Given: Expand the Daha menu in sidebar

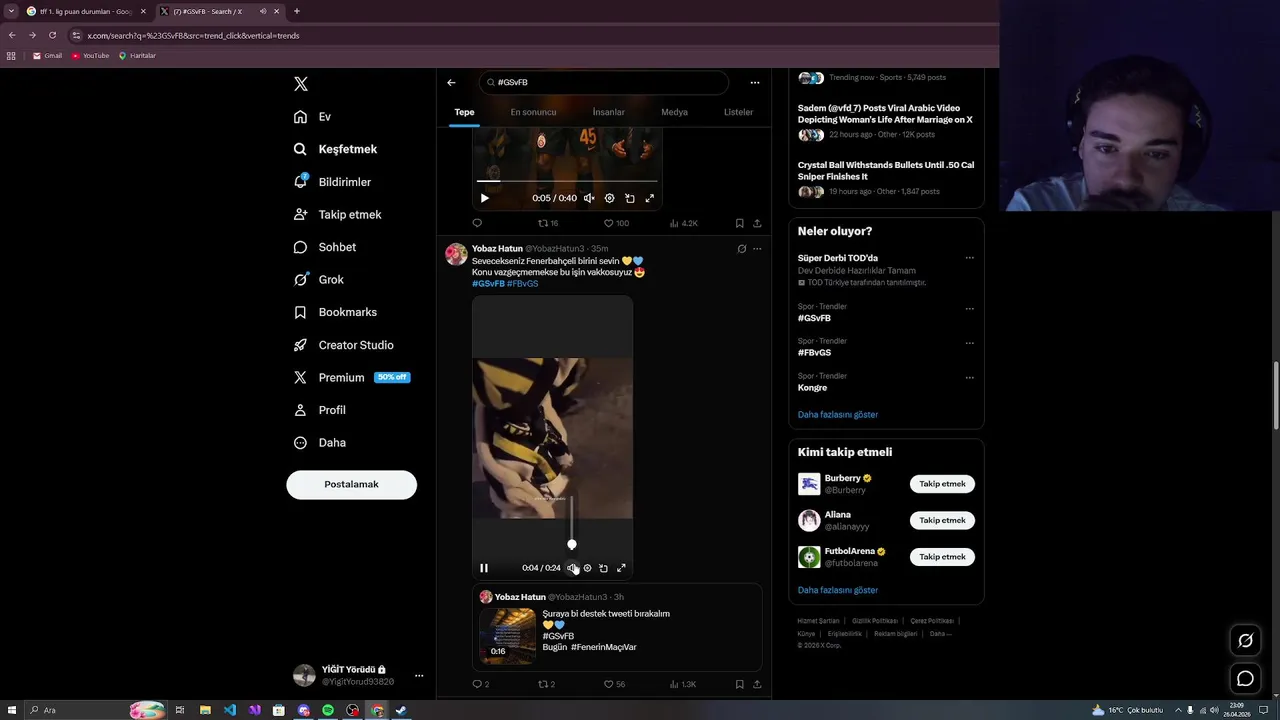Looking at the screenshot, I should click(x=319, y=443).
